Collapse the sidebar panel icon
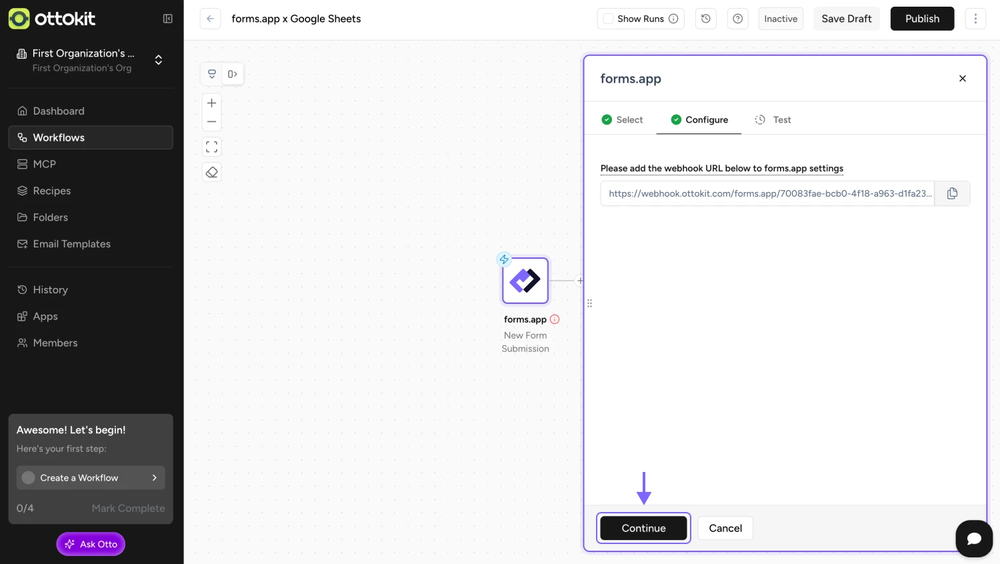The image size is (1000, 564). click(168, 19)
